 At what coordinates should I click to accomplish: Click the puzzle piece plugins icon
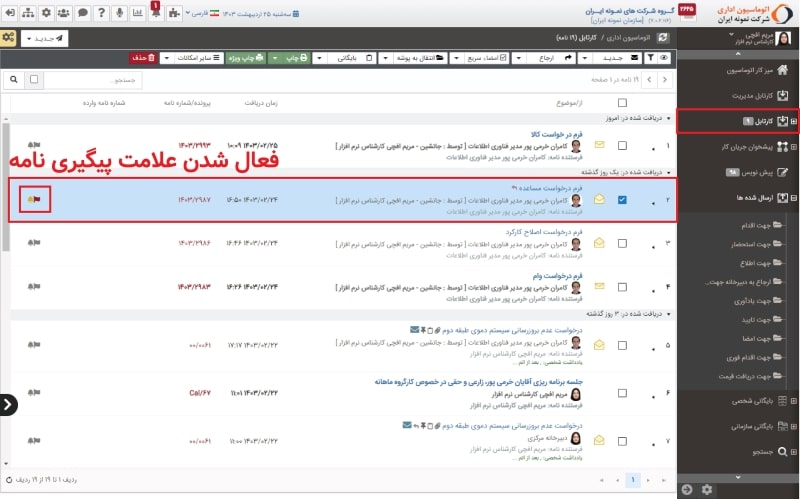174,13
